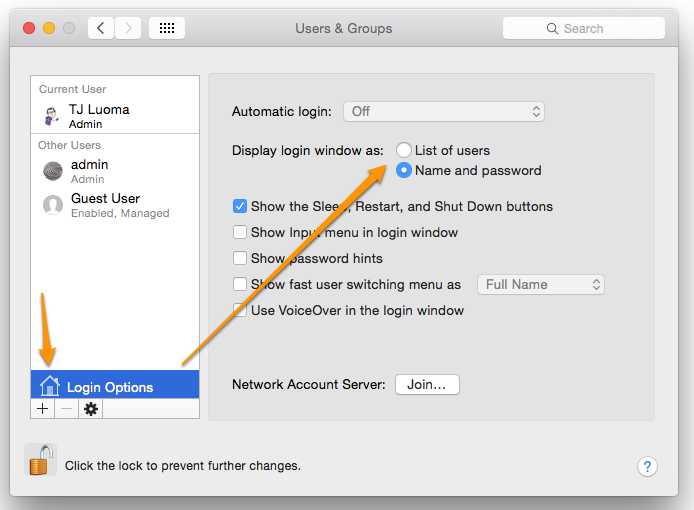This screenshot has width=694, height=510.
Task: Click the back navigation arrow
Action: coord(101,28)
